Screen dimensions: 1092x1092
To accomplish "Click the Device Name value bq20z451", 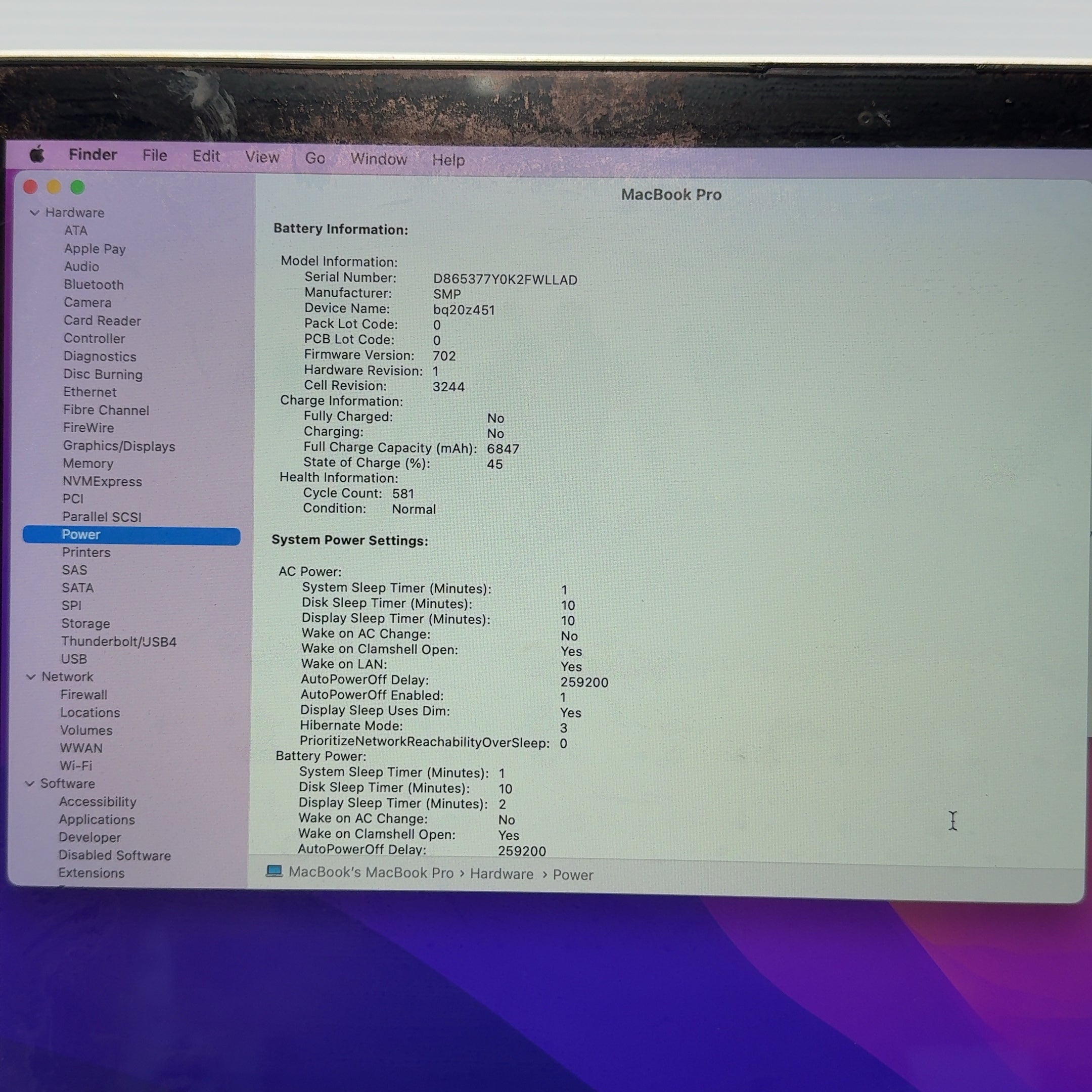I will coord(464,310).
